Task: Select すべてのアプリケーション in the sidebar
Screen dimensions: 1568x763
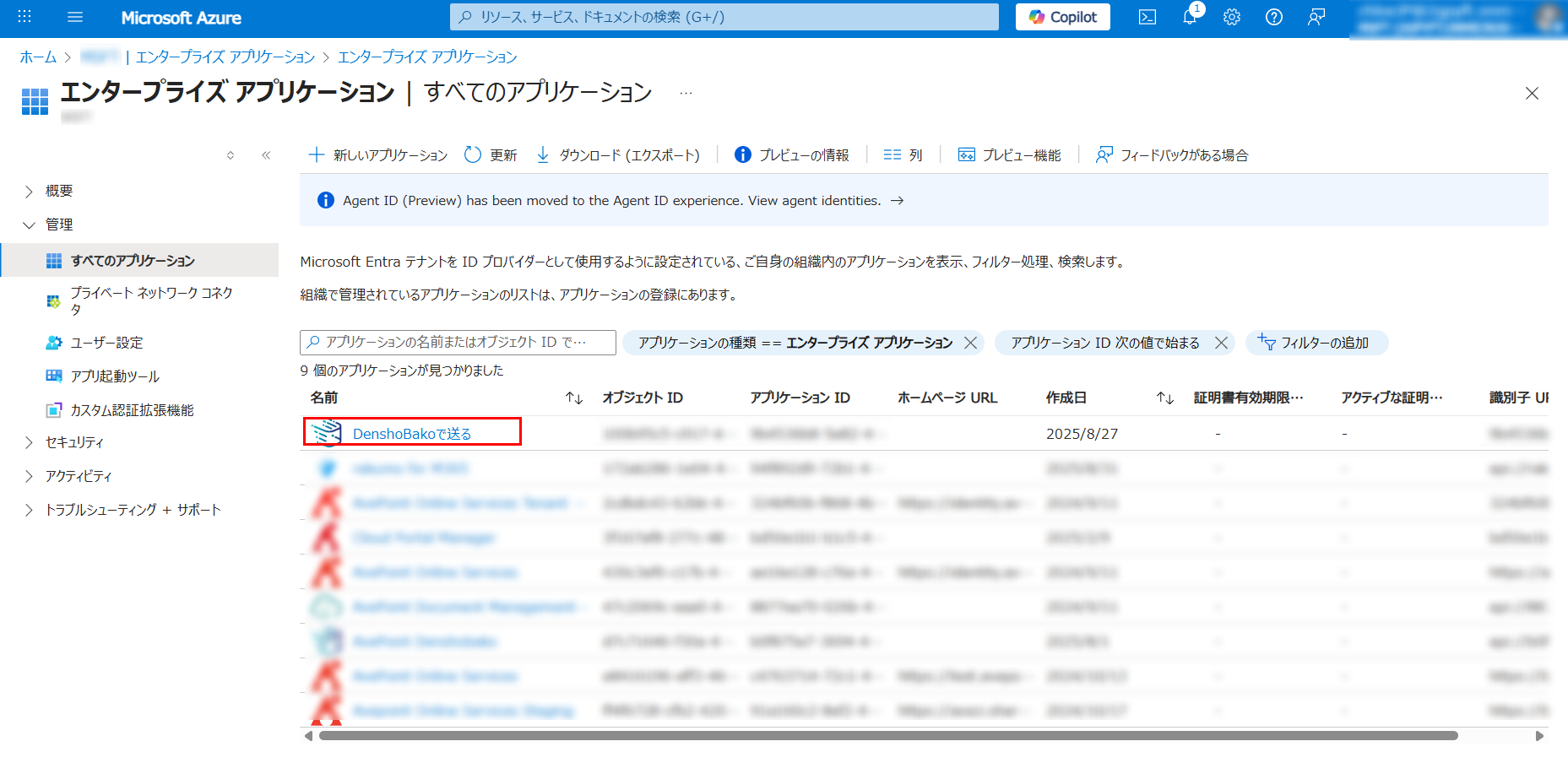Action: click(x=140, y=260)
